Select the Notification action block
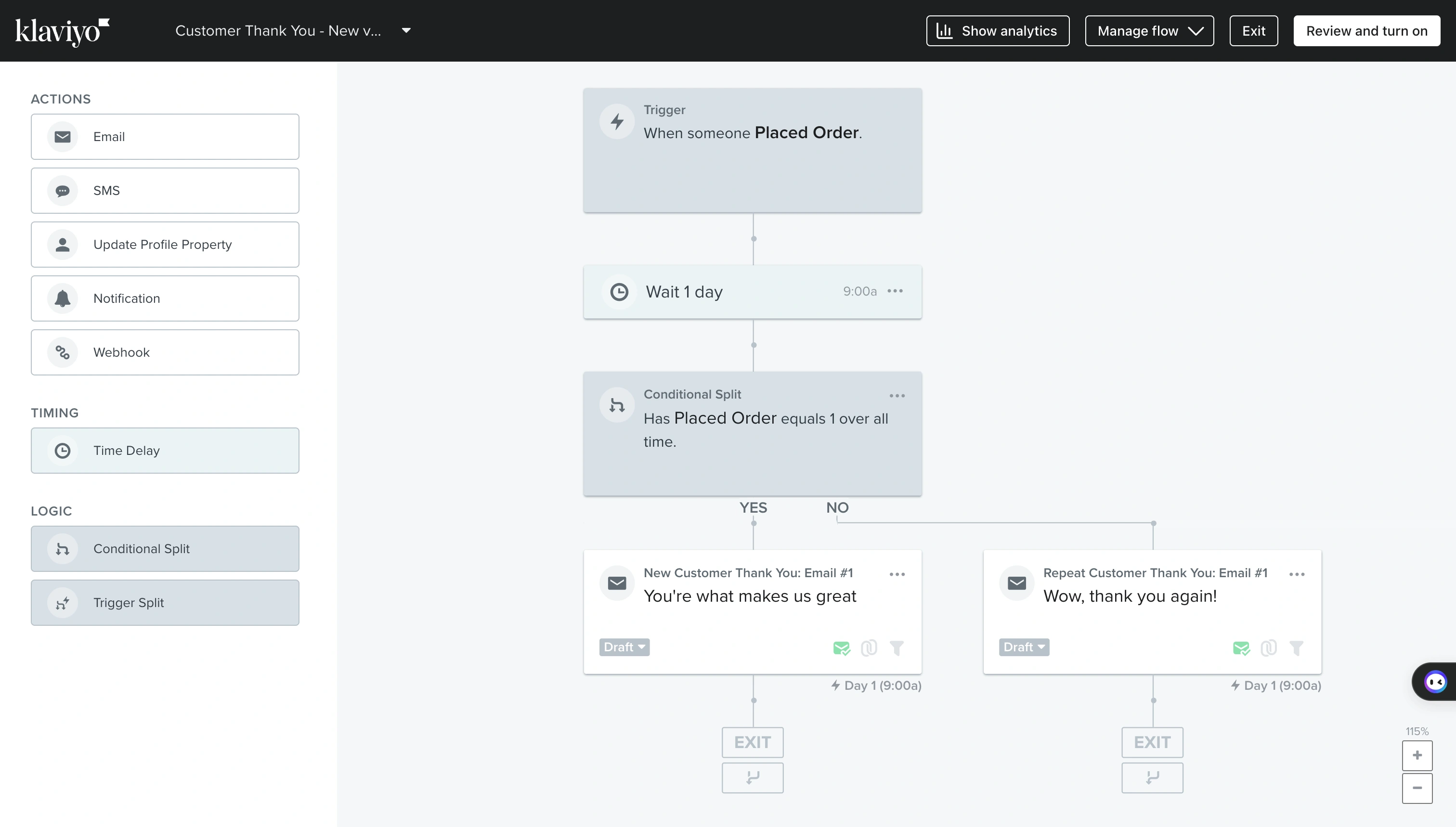1456x827 pixels. point(165,299)
